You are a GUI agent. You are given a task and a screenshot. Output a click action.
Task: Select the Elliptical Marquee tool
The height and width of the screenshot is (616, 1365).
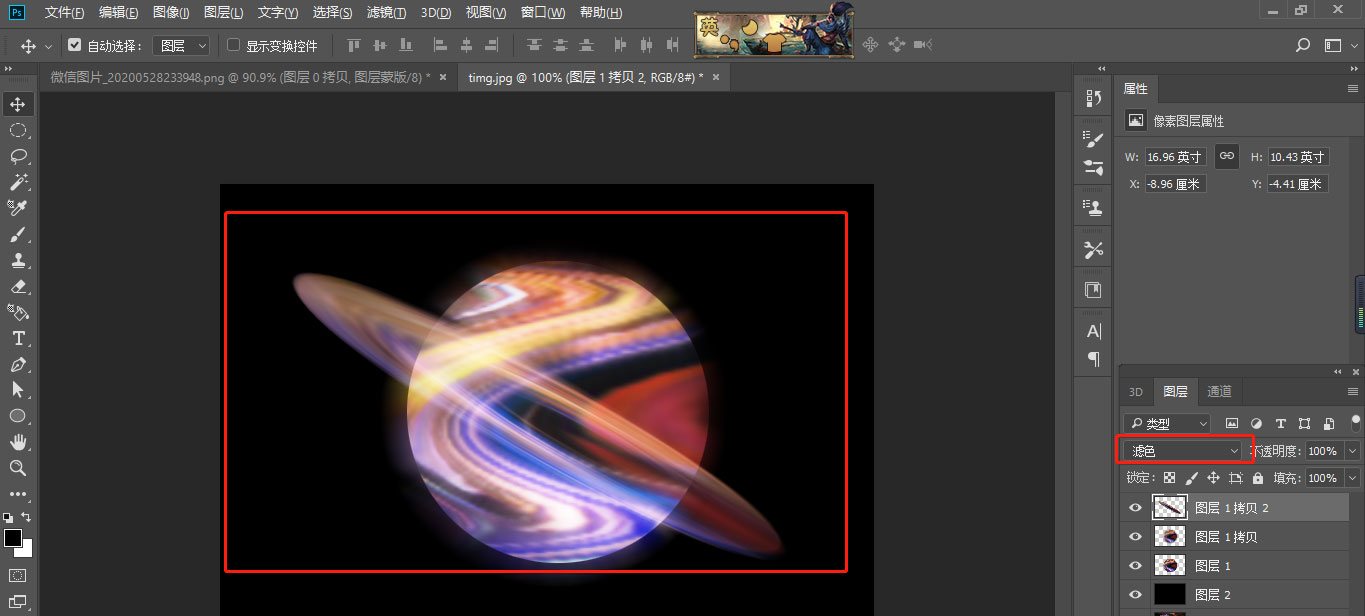click(x=18, y=130)
